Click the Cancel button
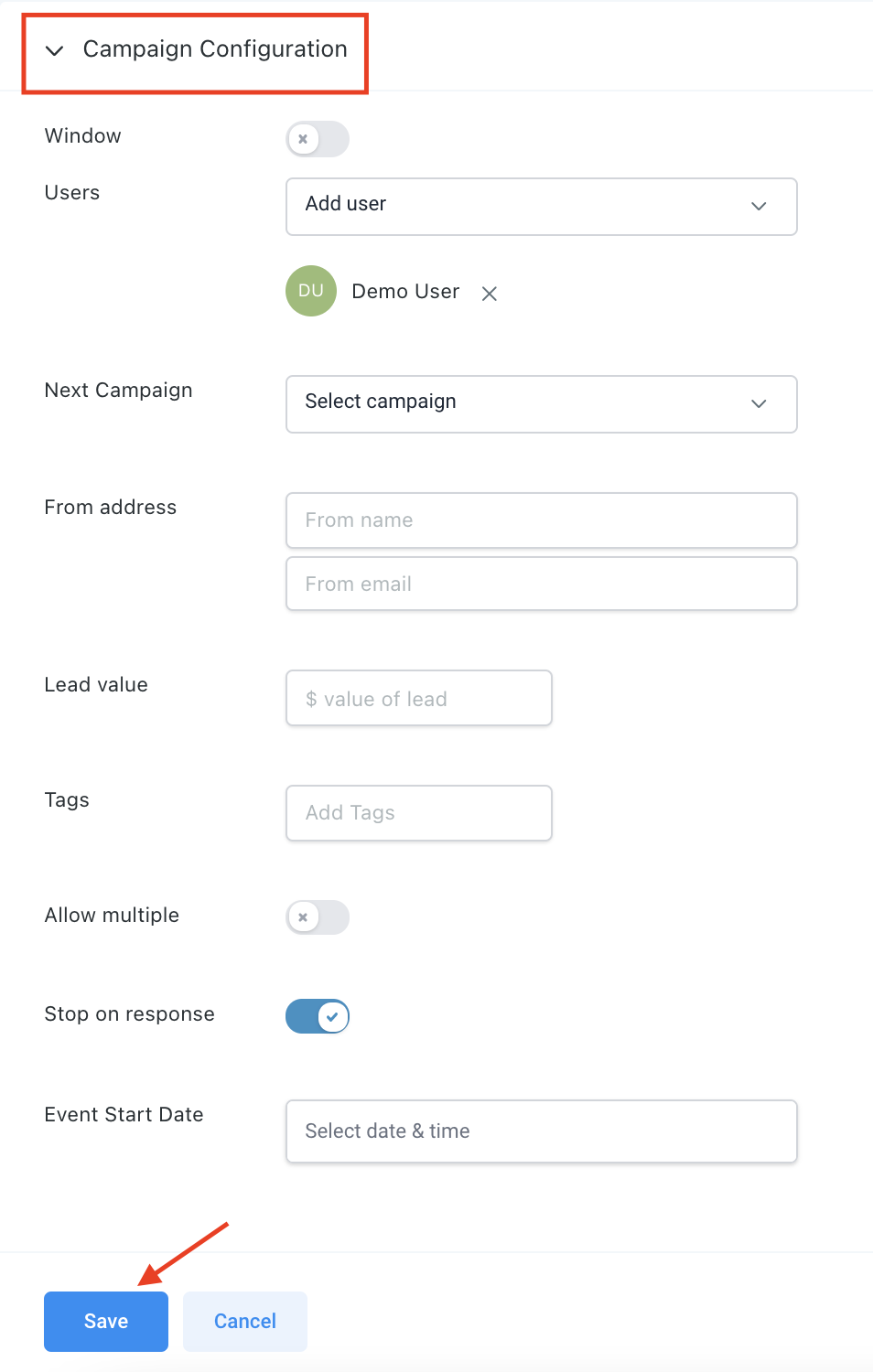 click(x=244, y=1321)
